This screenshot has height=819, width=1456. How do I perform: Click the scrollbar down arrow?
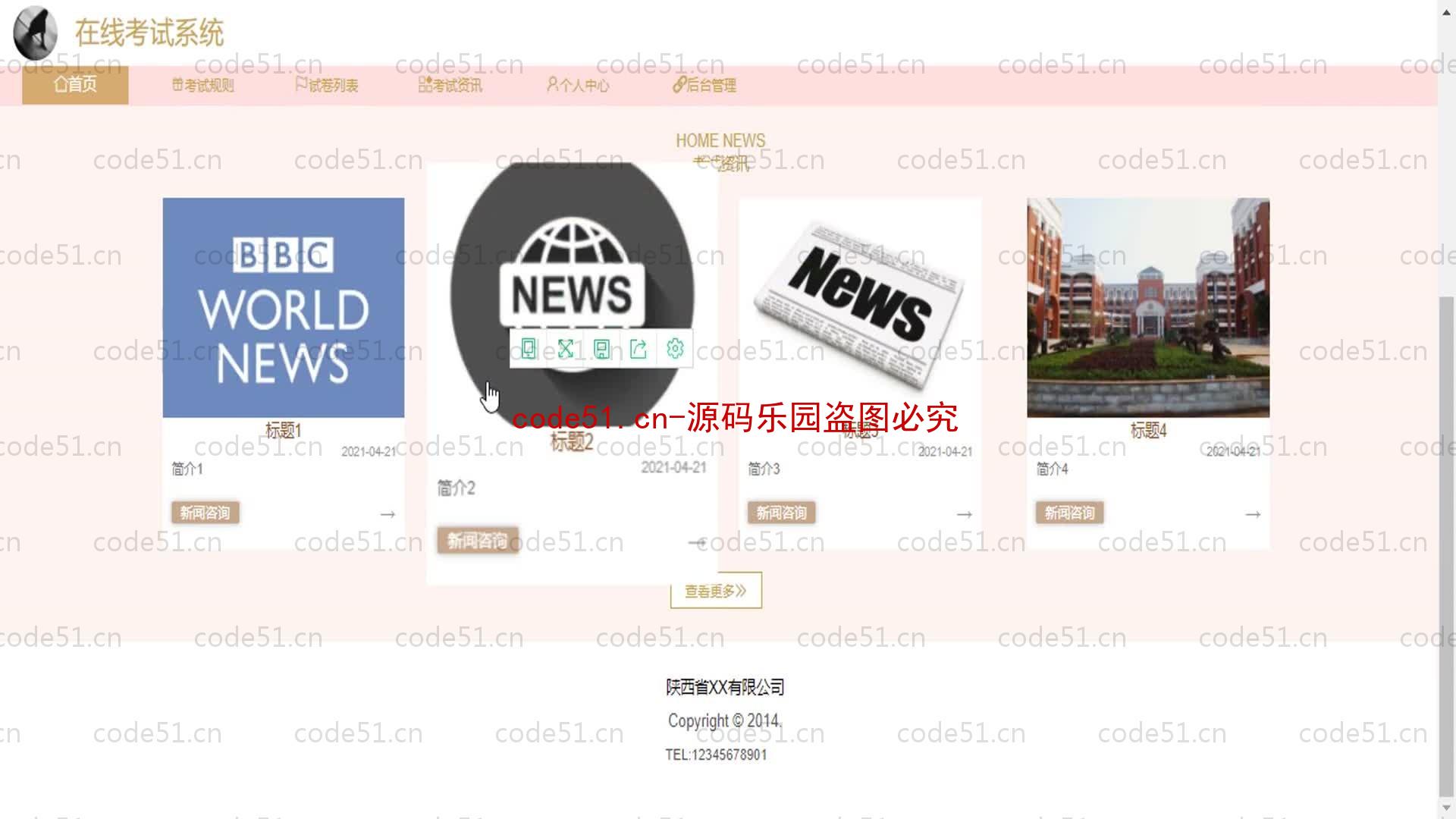tap(1447, 809)
